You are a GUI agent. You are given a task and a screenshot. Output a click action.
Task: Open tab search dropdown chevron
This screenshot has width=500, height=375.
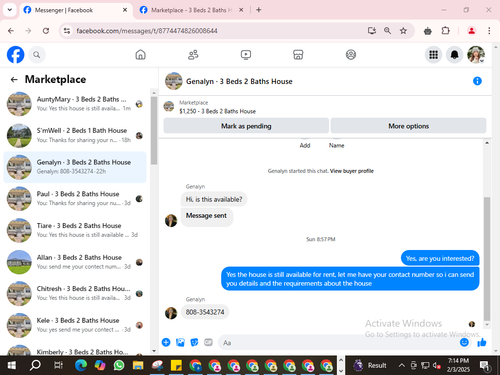[10, 10]
